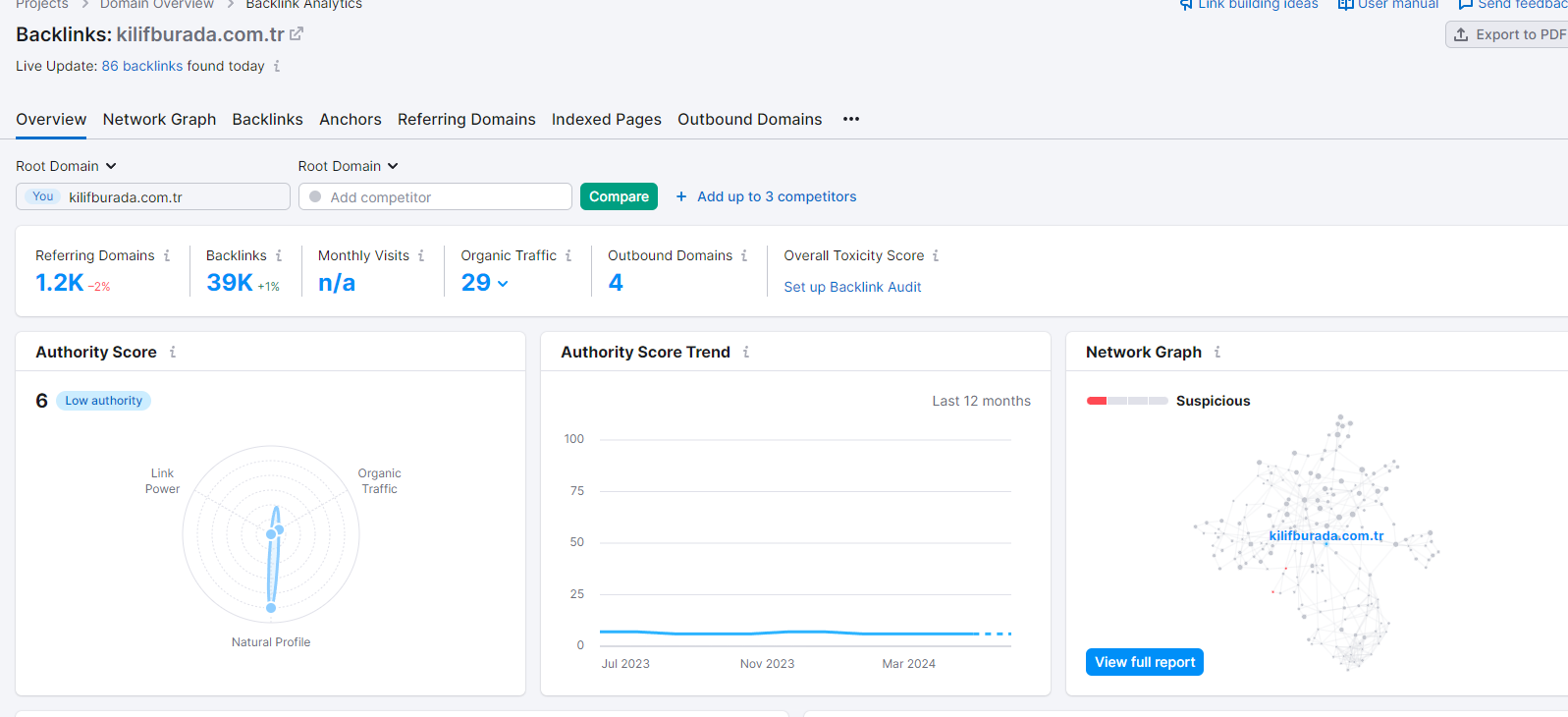Screen dimensions: 1568x717
Task: Click the green Compare button
Action: (619, 196)
